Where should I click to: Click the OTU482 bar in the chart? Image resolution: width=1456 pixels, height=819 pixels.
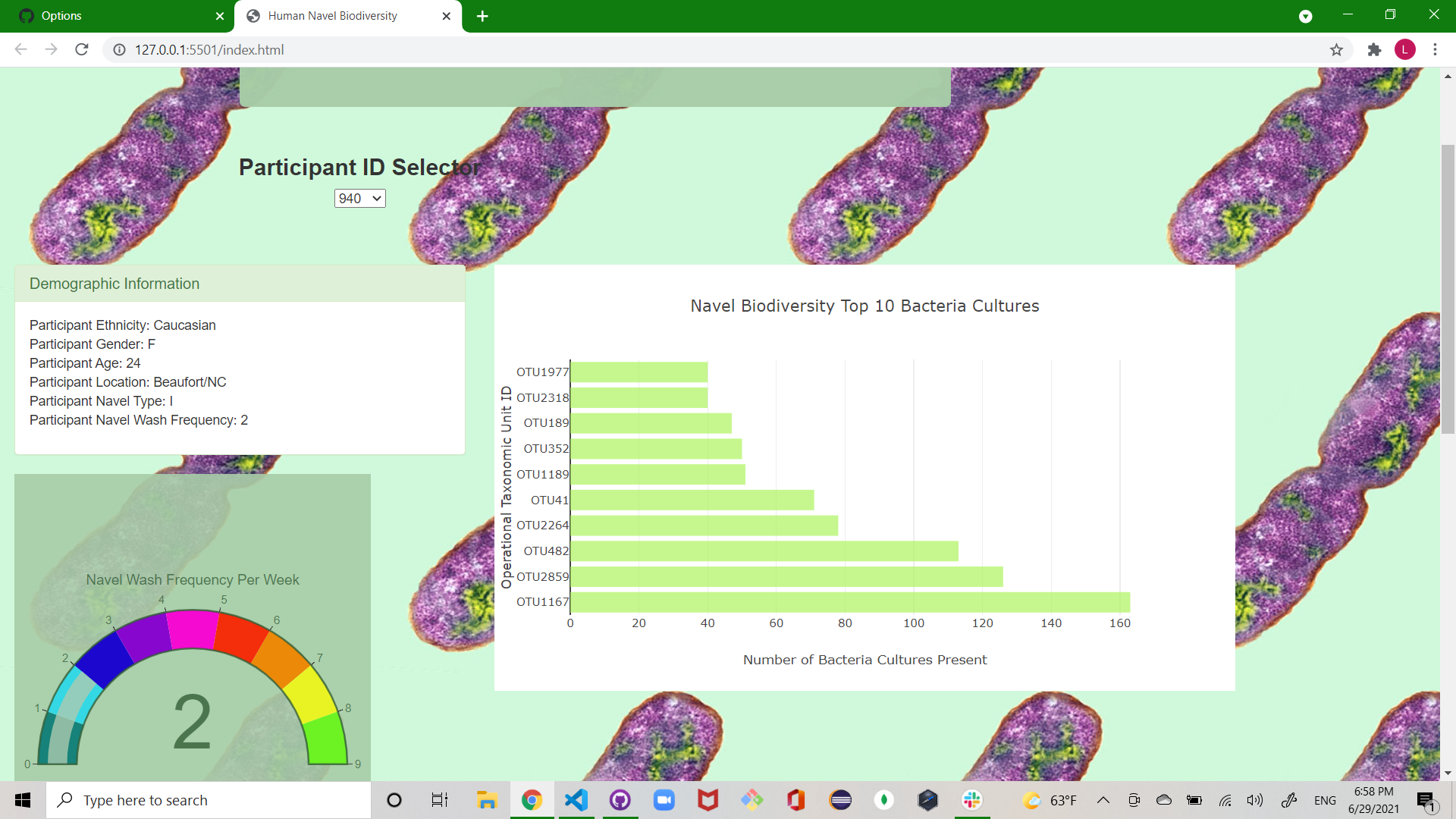764,551
